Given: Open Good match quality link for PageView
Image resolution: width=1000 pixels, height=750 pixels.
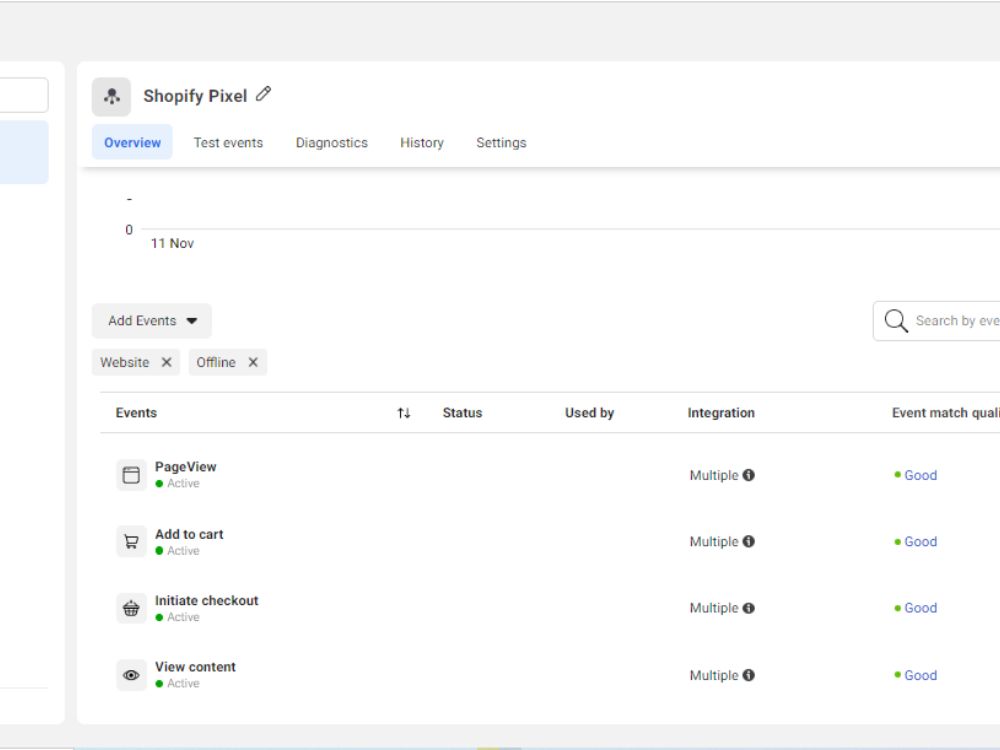Looking at the screenshot, I should pyautogui.click(x=920, y=475).
